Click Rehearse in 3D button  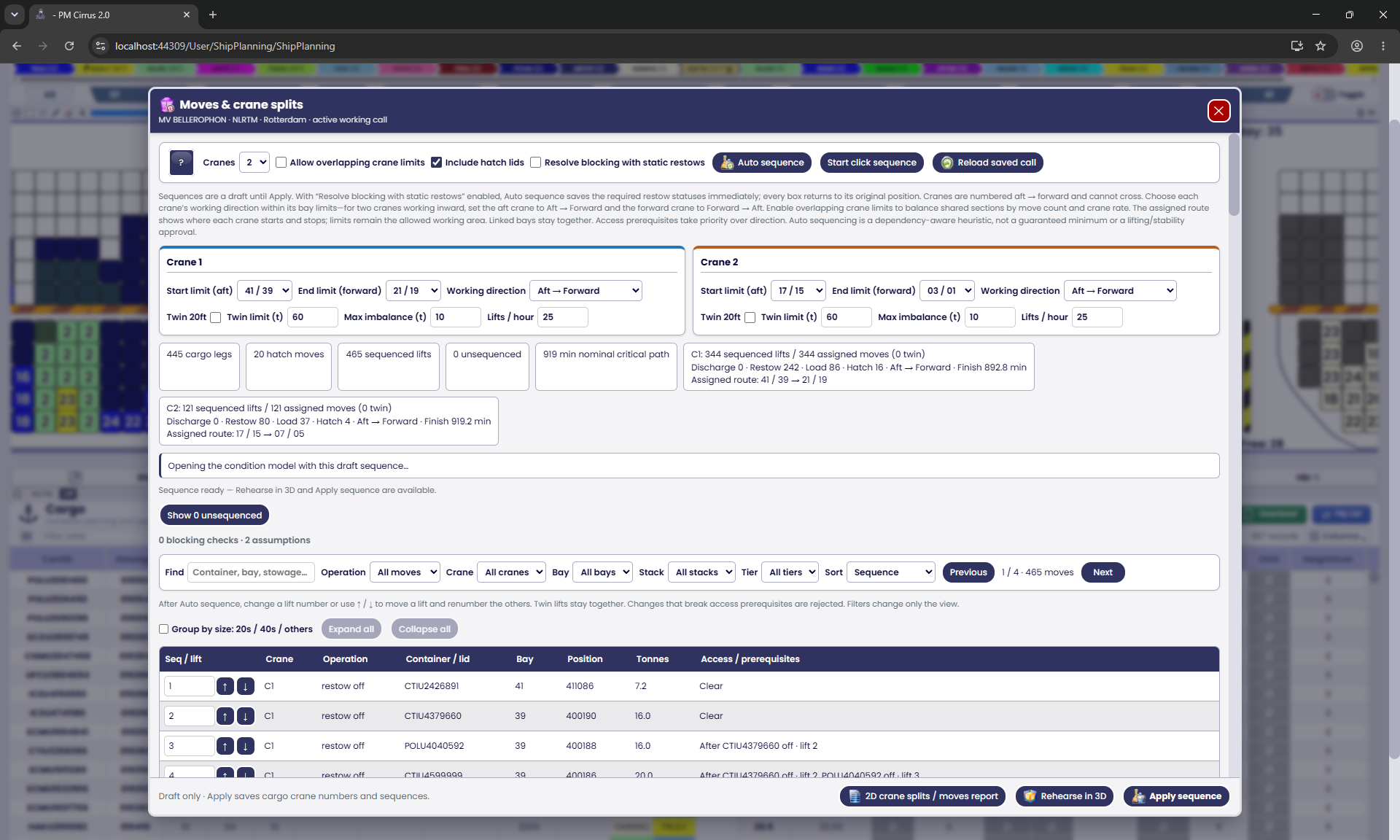1065,796
